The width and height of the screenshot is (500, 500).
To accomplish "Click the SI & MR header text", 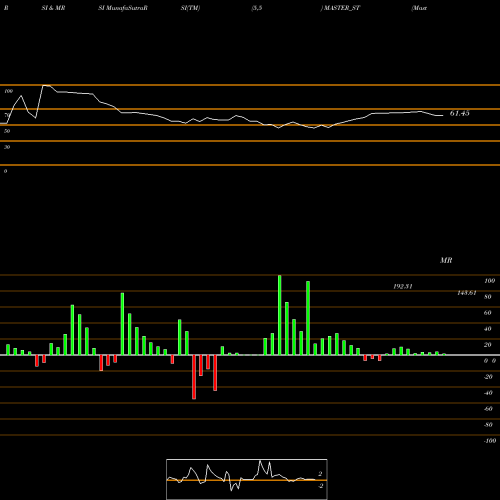I will [53, 8].
